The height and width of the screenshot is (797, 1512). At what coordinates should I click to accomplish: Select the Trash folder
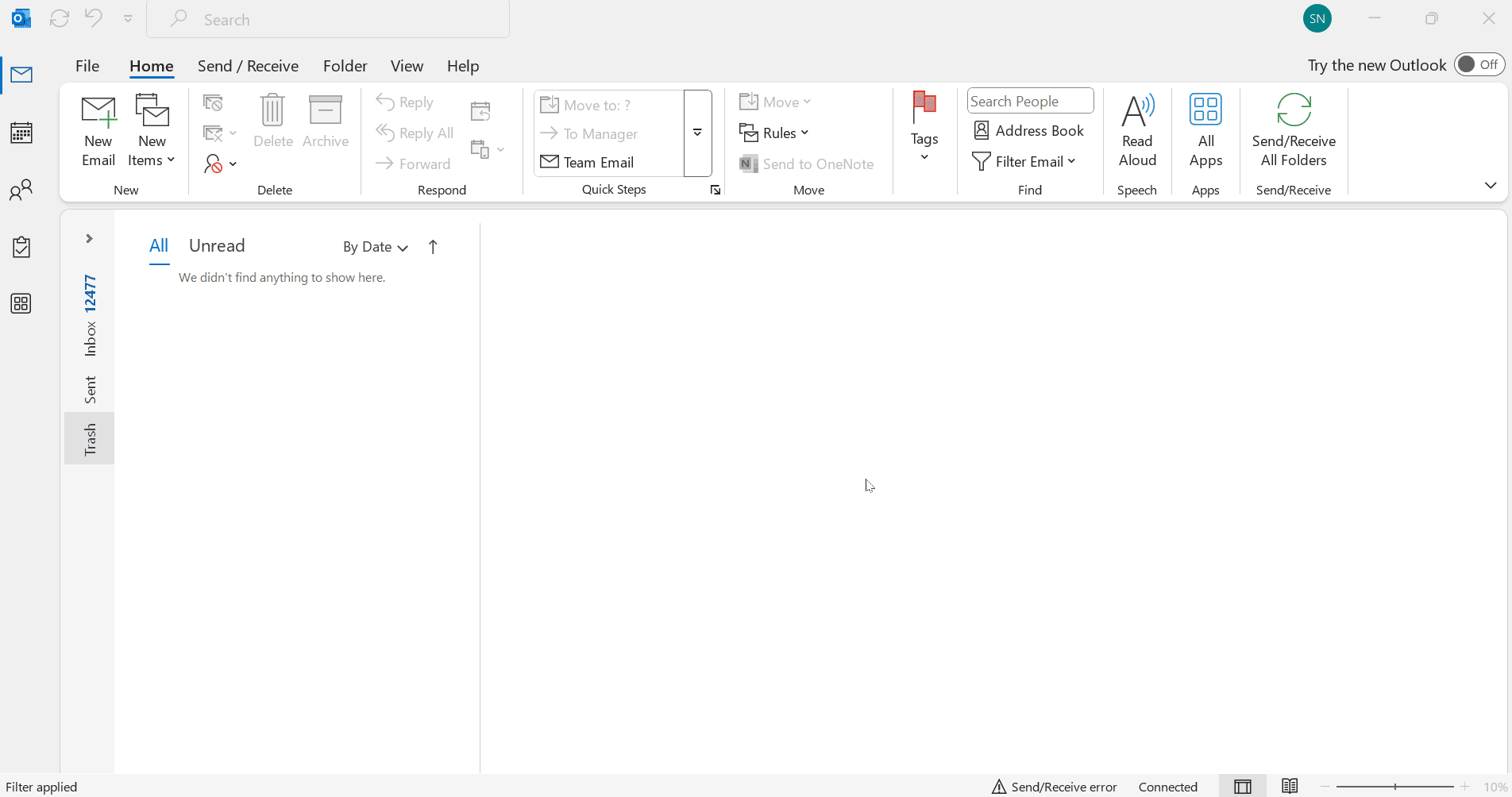point(90,438)
